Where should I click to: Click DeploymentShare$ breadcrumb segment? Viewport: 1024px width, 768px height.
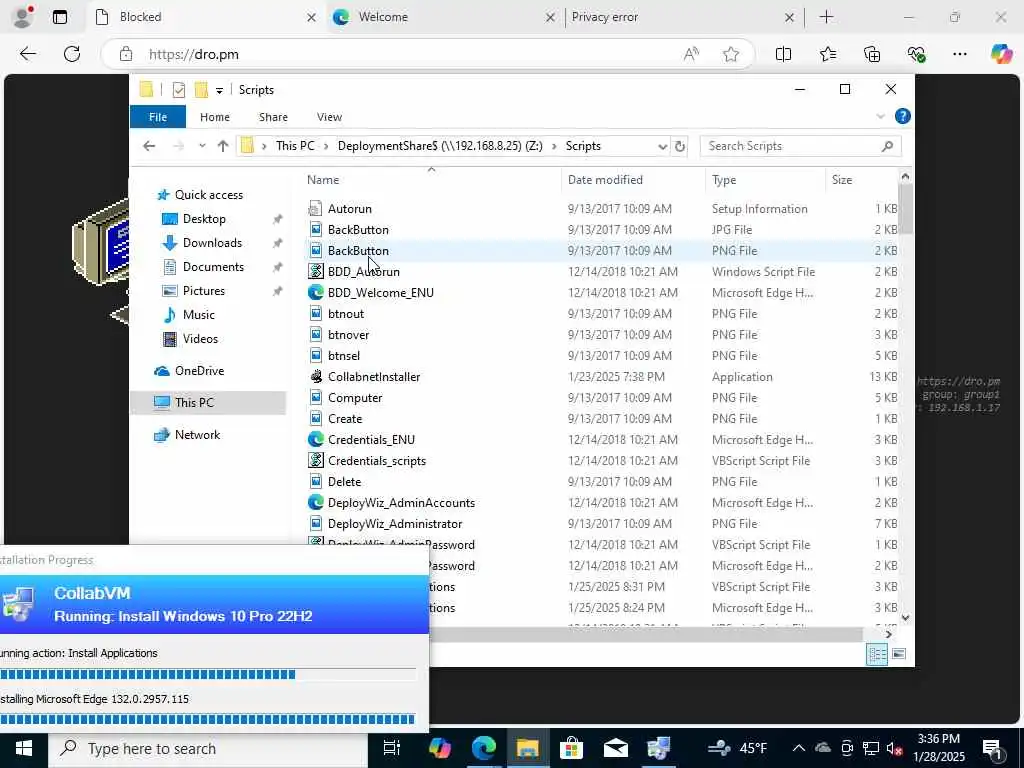click(440, 146)
